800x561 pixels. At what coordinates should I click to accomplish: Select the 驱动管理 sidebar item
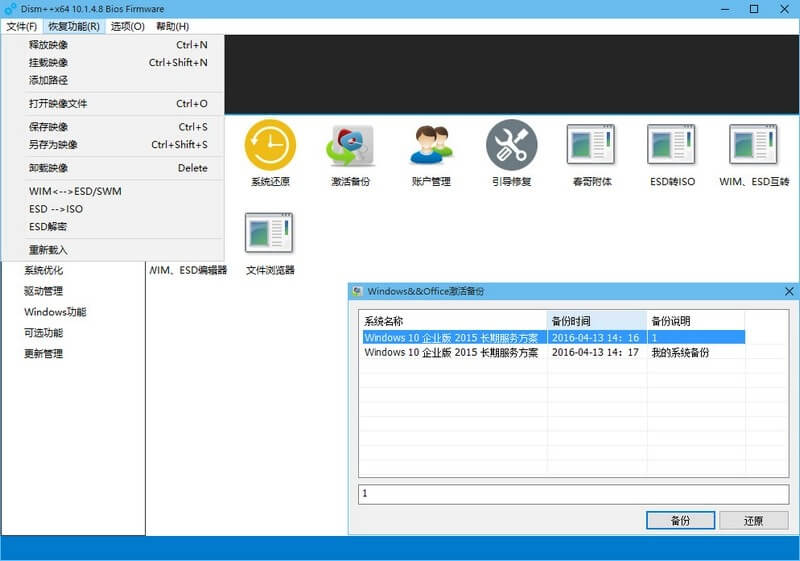click(x=44, y=291)
